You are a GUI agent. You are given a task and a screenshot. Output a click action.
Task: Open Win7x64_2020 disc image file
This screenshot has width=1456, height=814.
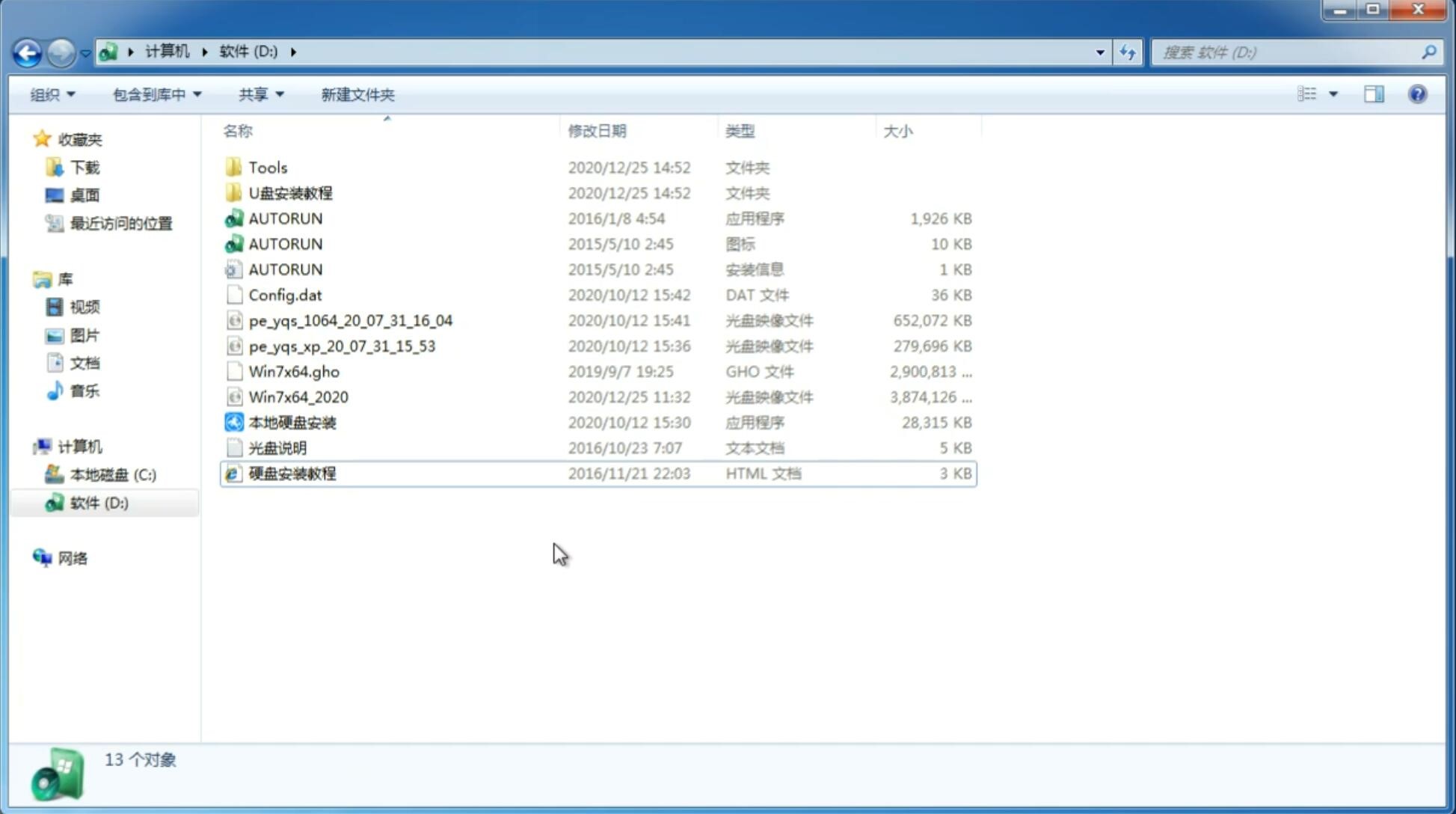click(x=298, y=397)
